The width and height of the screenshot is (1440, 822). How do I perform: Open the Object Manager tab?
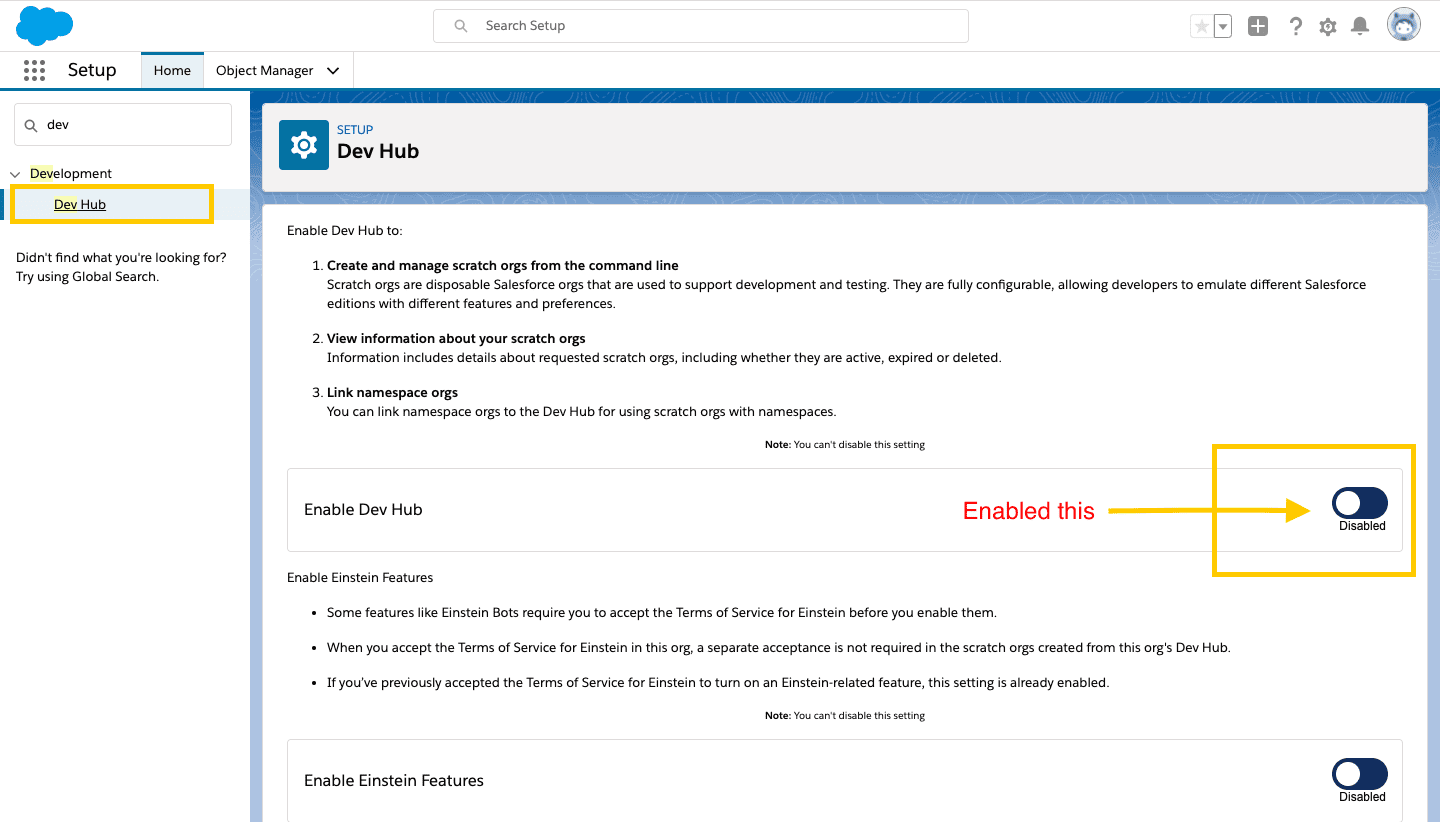coord(265,70)
